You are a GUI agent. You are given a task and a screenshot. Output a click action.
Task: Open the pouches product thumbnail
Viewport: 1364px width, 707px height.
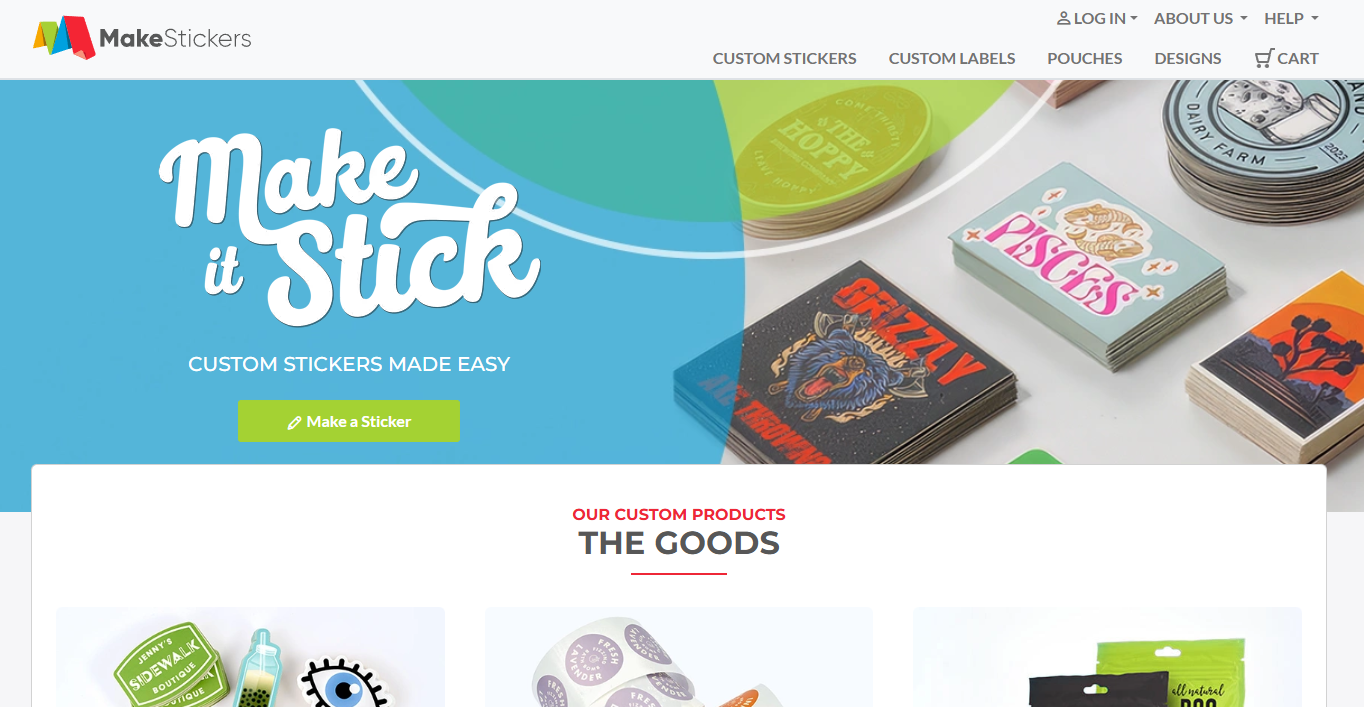pyautogui.click(x=1107, y=657)
